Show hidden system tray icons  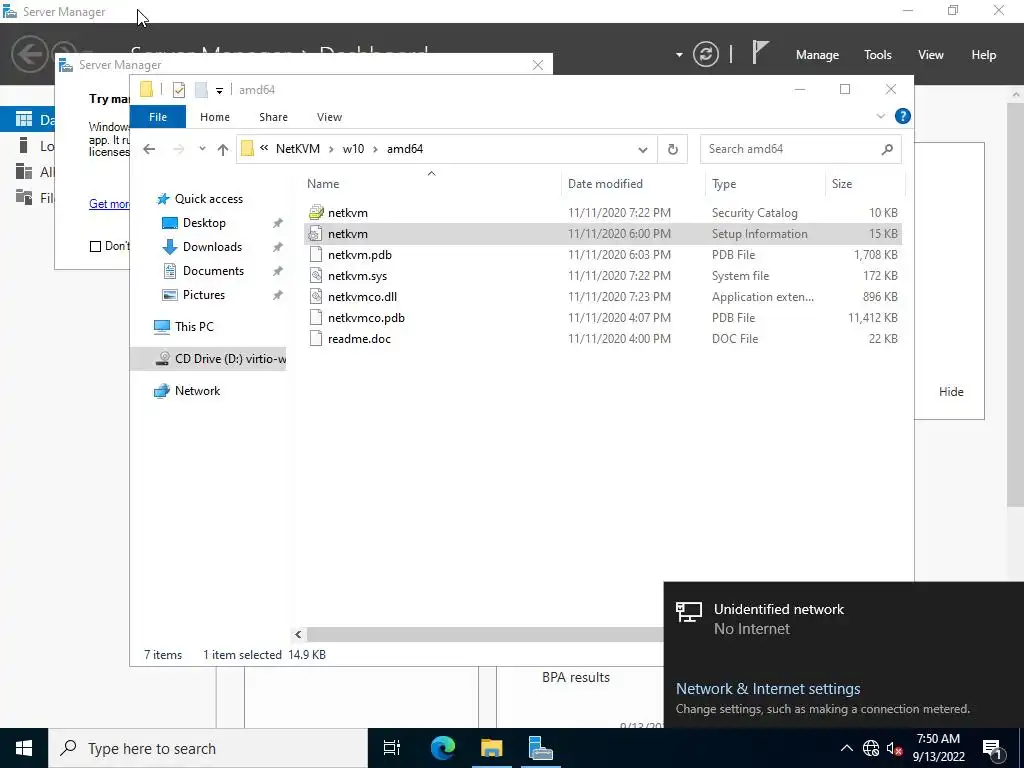[846, 748]
